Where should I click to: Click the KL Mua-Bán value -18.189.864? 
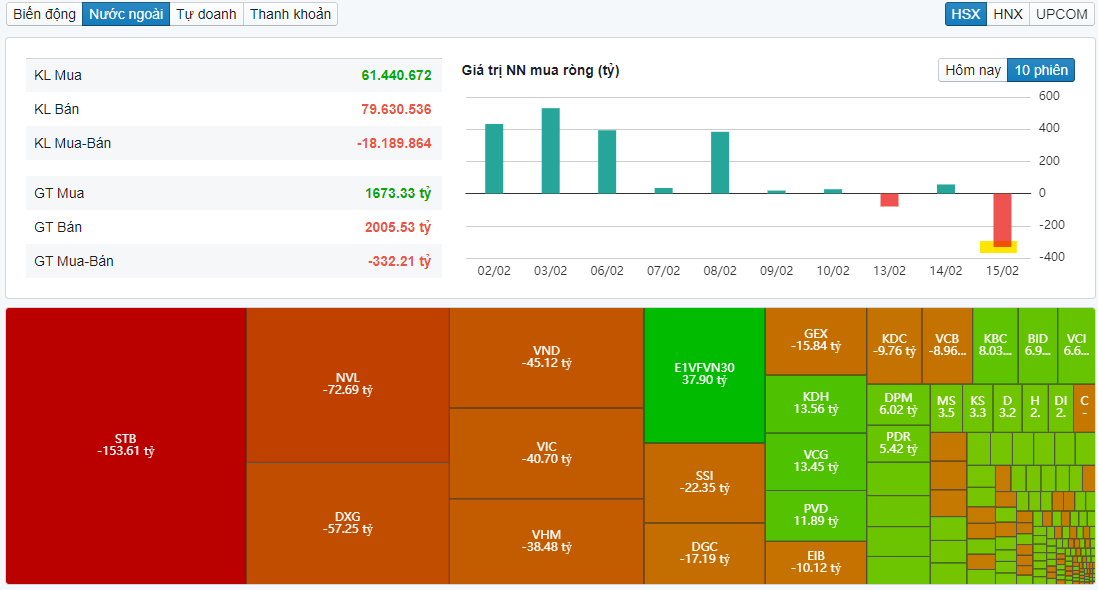(x=394, y=143)
